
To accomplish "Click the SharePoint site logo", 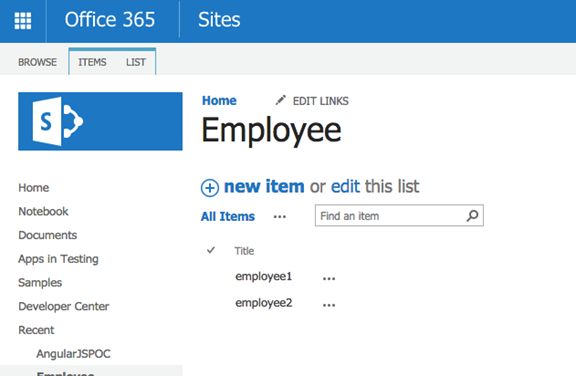I will click(100, 121).
